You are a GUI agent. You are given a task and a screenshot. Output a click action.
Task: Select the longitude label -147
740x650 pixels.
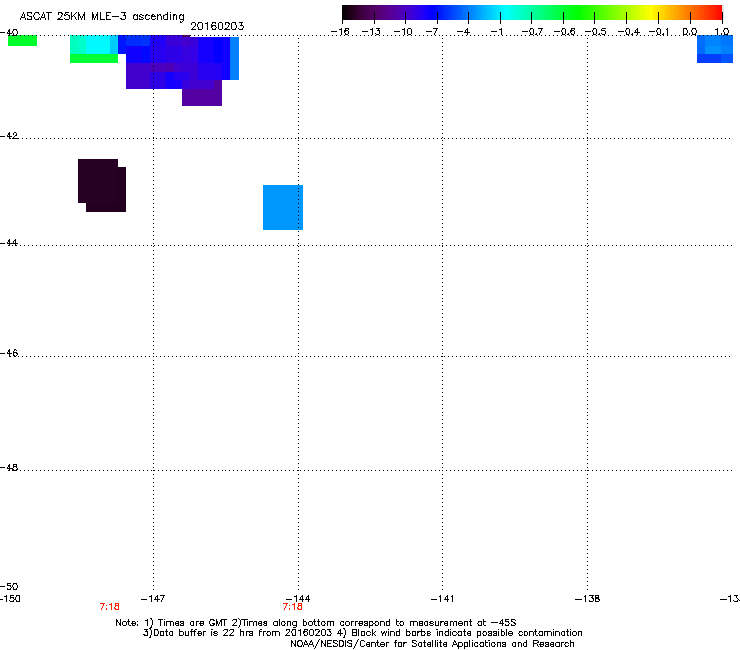pyautogui.click(x=153, y=599)
